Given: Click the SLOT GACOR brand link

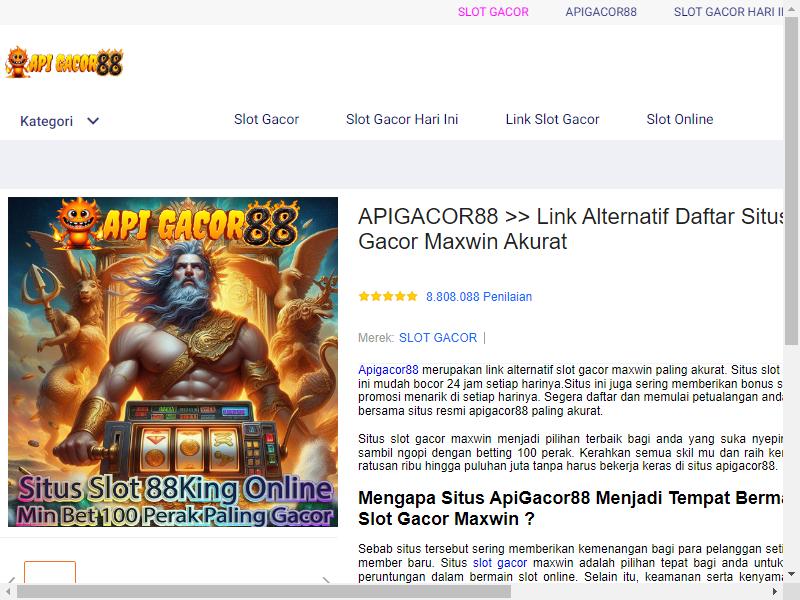Looking at the screenshot, I should 438,338.
